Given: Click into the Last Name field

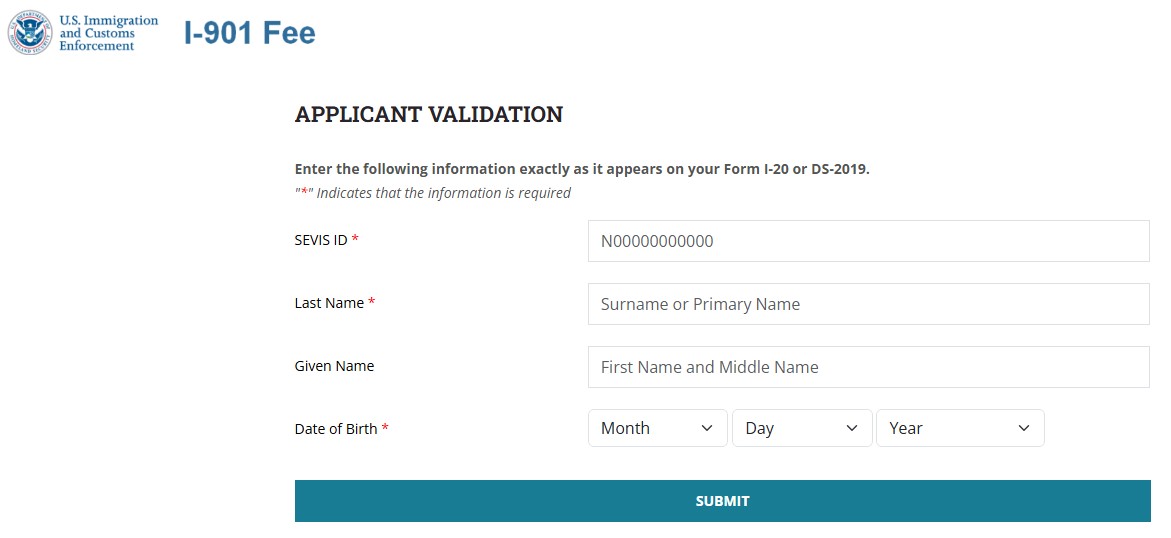Looking at the screenshot, I should 869,304.
